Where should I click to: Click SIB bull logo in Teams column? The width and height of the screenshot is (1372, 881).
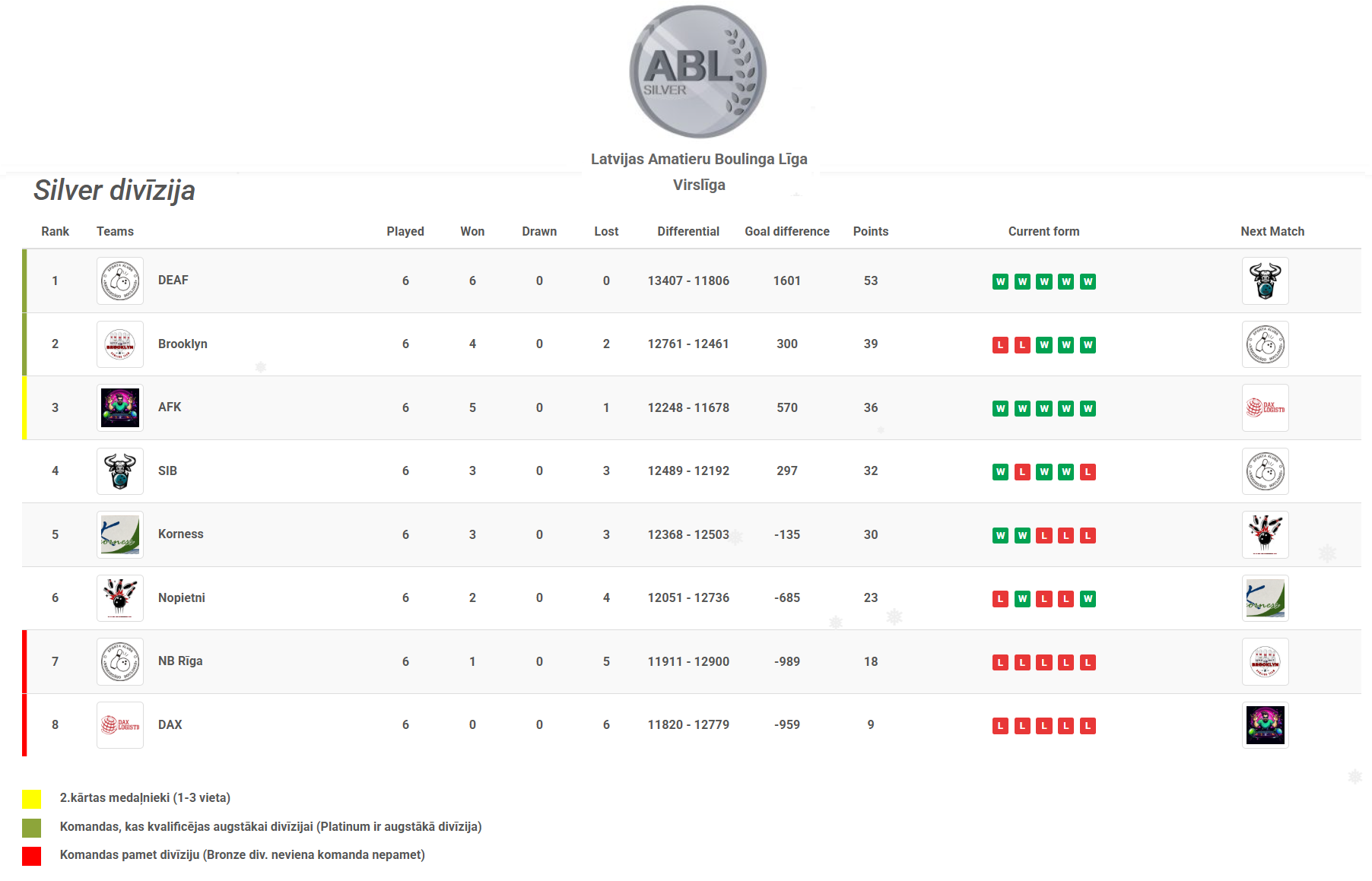[120, 471]
